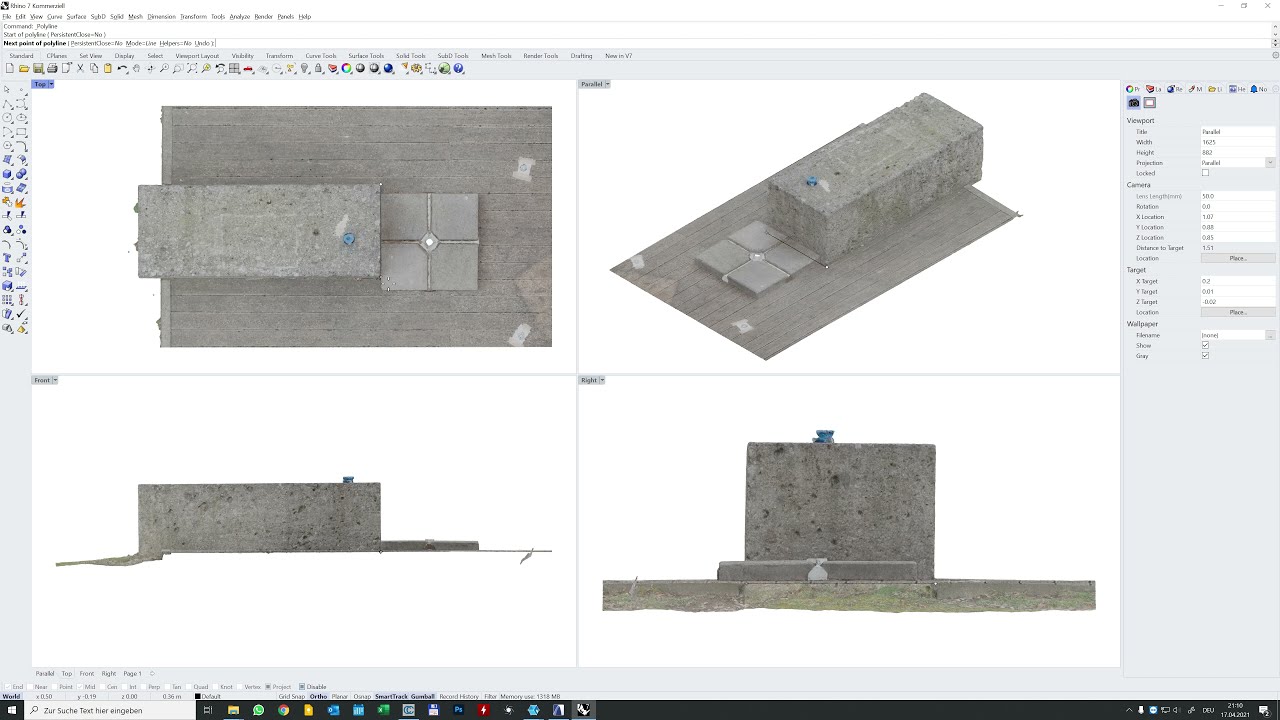Open the Right viewport title dropdown arrow
The width and height of the screenshot is (1280, 720).
[x=602, y=380]
